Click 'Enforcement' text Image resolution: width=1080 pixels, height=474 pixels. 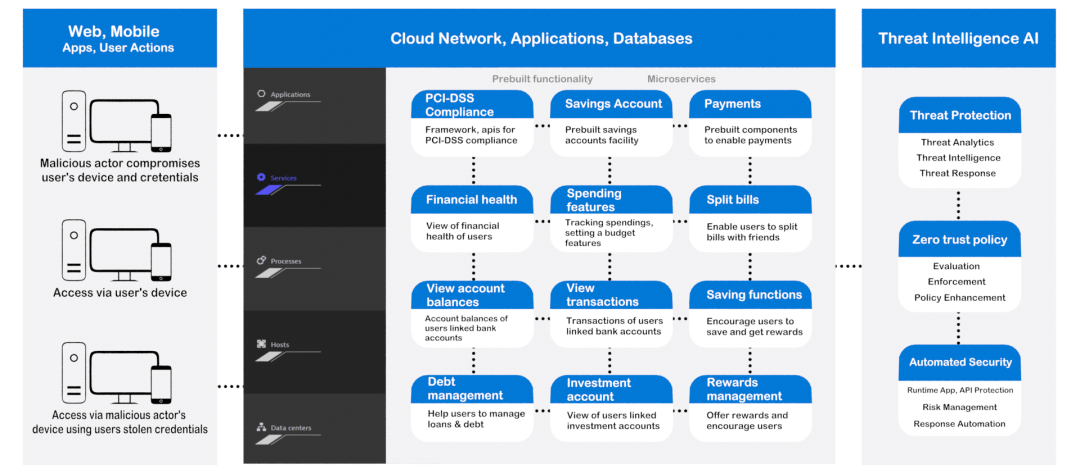957,281
